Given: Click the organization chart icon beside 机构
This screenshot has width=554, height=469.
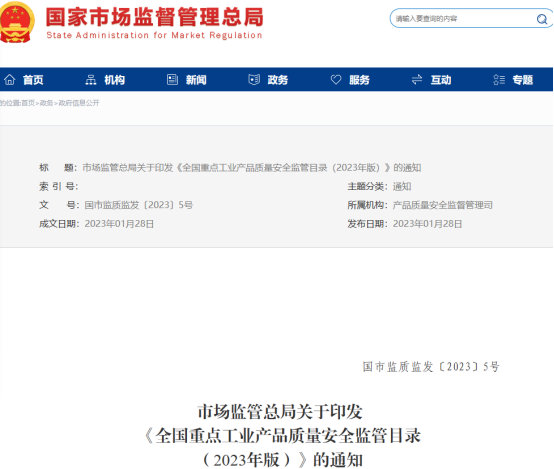Looking at the screenshot, I should [91, 80].
